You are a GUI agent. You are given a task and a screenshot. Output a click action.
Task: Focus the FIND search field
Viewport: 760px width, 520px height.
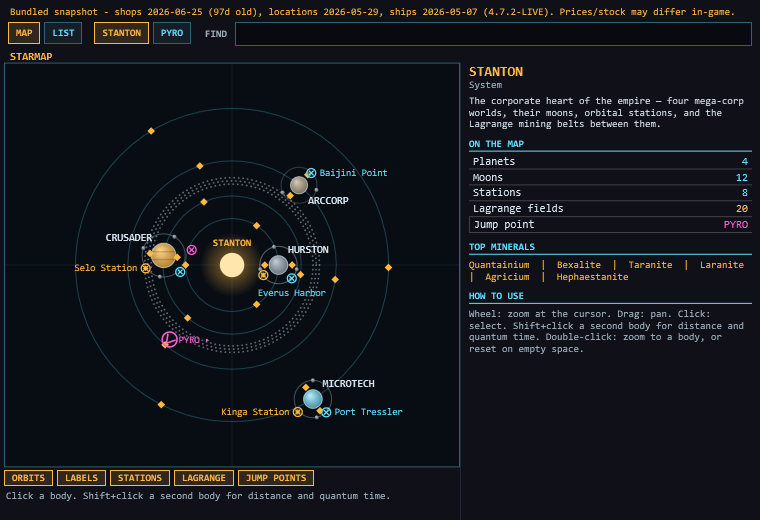[493, 34]
